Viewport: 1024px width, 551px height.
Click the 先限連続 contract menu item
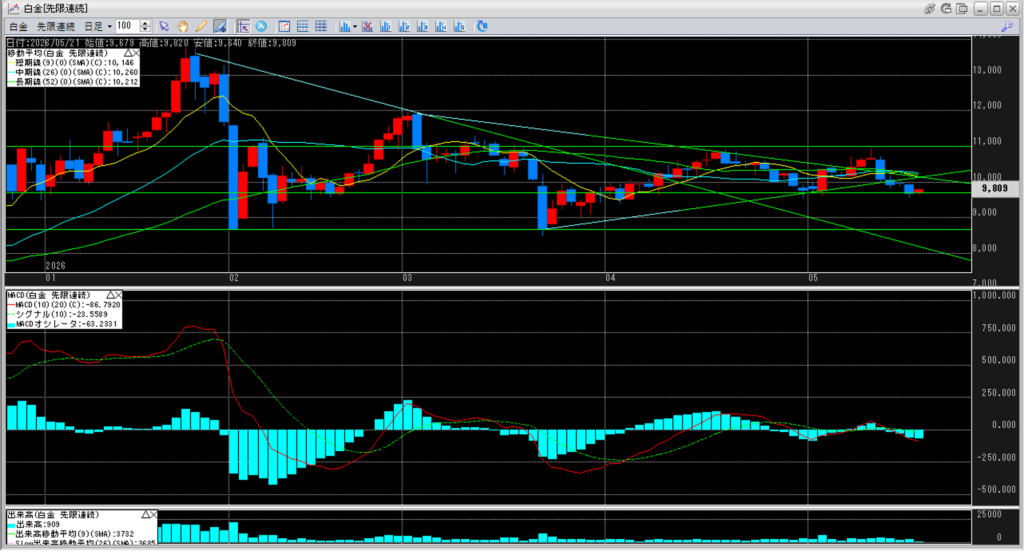pyautogui.click(x=56, y=27)
